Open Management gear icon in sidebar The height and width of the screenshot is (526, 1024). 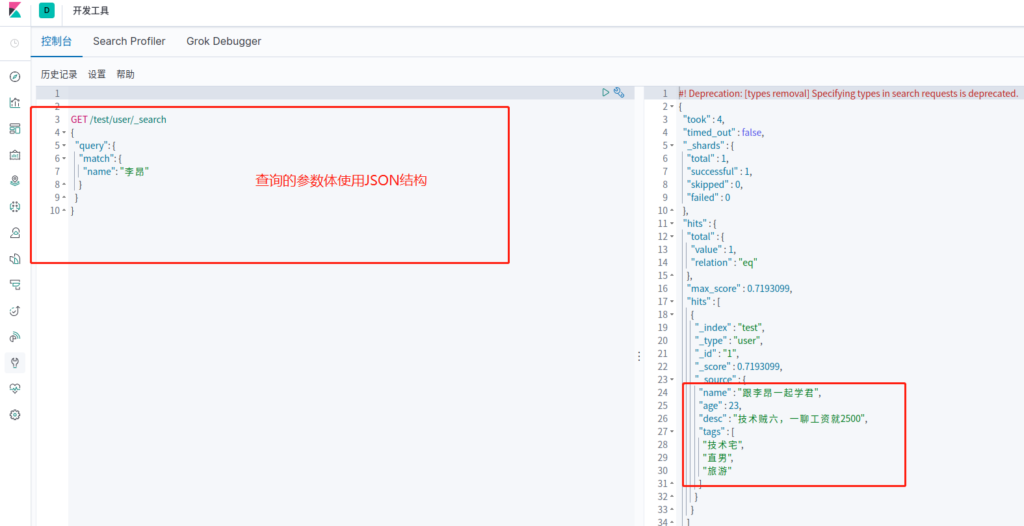pos(15,414)
